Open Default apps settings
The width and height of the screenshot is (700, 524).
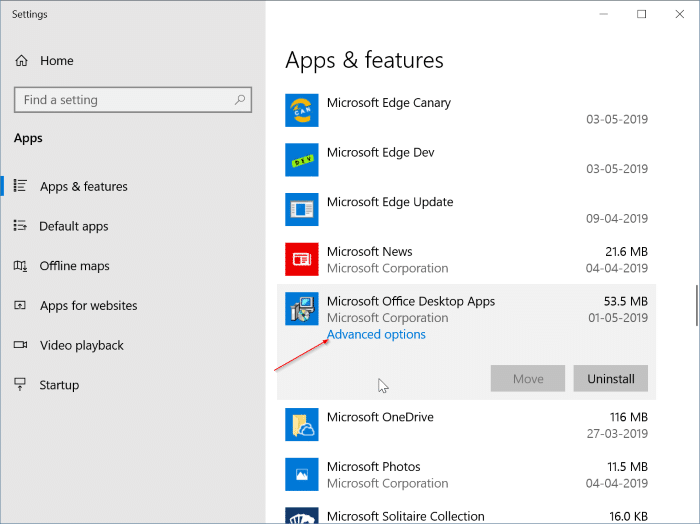coord(74,226)
